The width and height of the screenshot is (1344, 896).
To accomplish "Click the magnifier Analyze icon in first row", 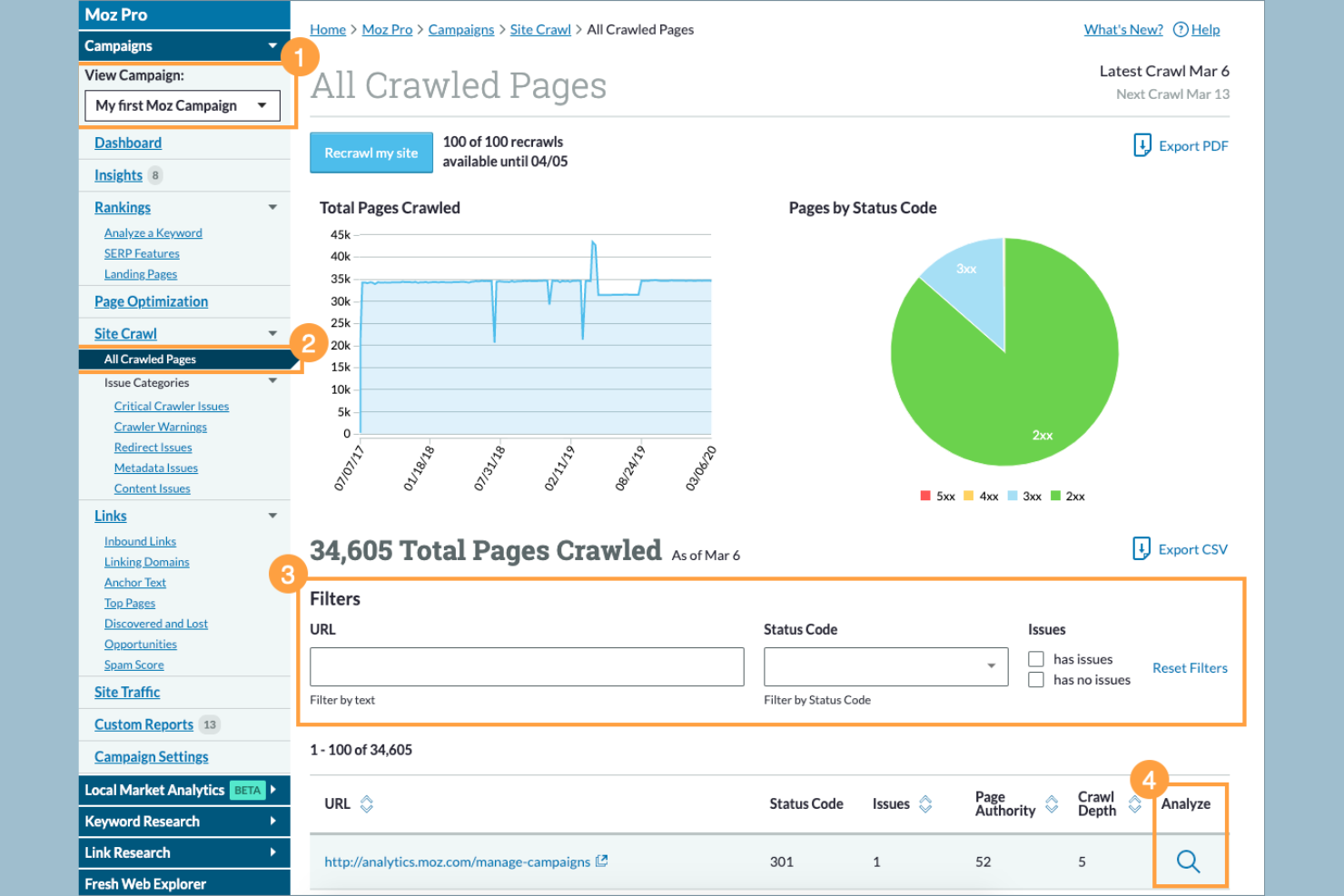I will tap(1188, 862).
